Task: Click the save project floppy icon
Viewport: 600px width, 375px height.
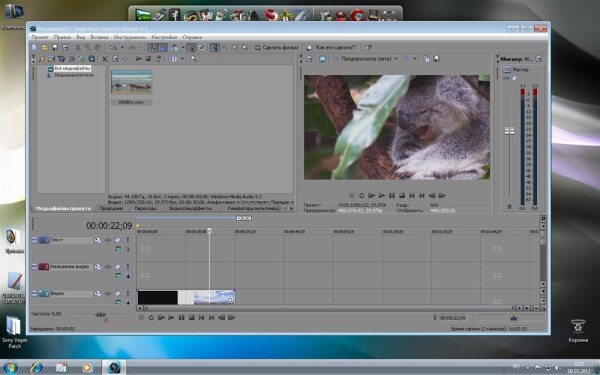Action: (55, 47)
